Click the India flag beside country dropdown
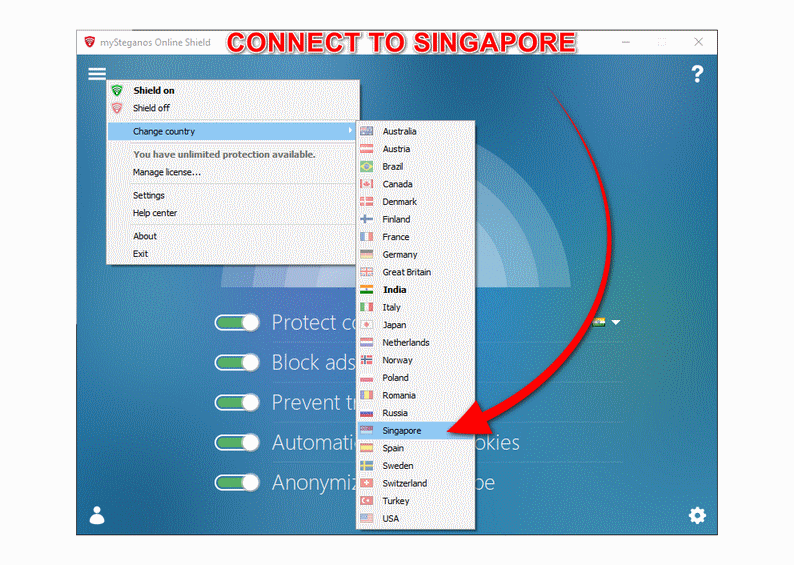The height and width of the screenshot is (565, 794). (599, 322)
